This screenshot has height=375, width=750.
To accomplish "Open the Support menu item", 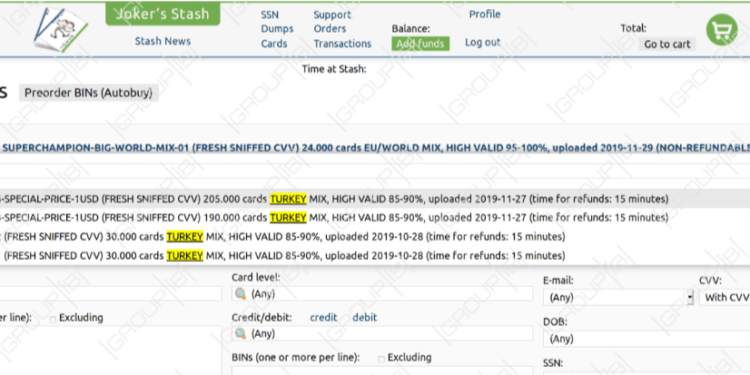I will [x=332, y=15].
